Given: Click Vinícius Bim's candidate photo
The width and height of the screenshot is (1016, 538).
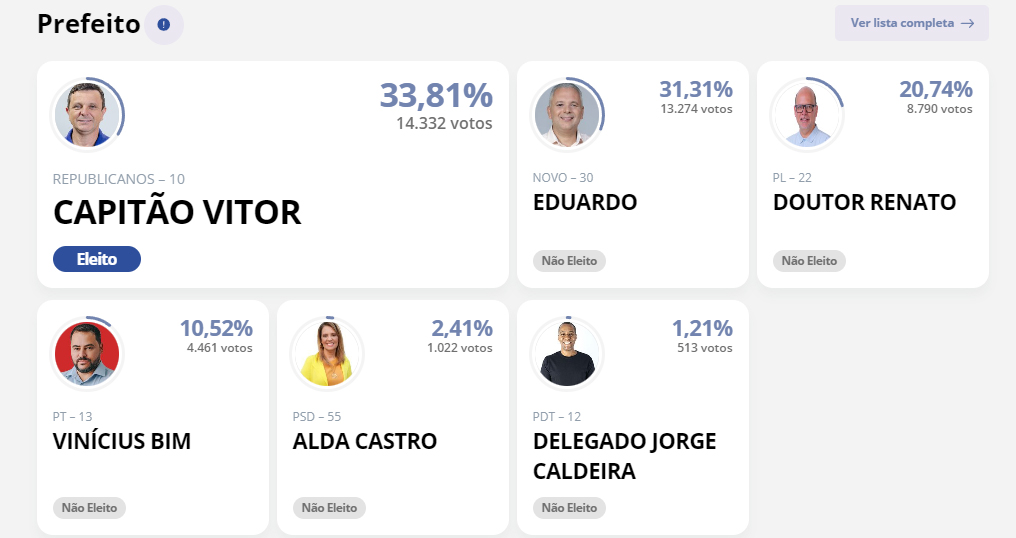Looking at the screenshot, I should (87, 353).
